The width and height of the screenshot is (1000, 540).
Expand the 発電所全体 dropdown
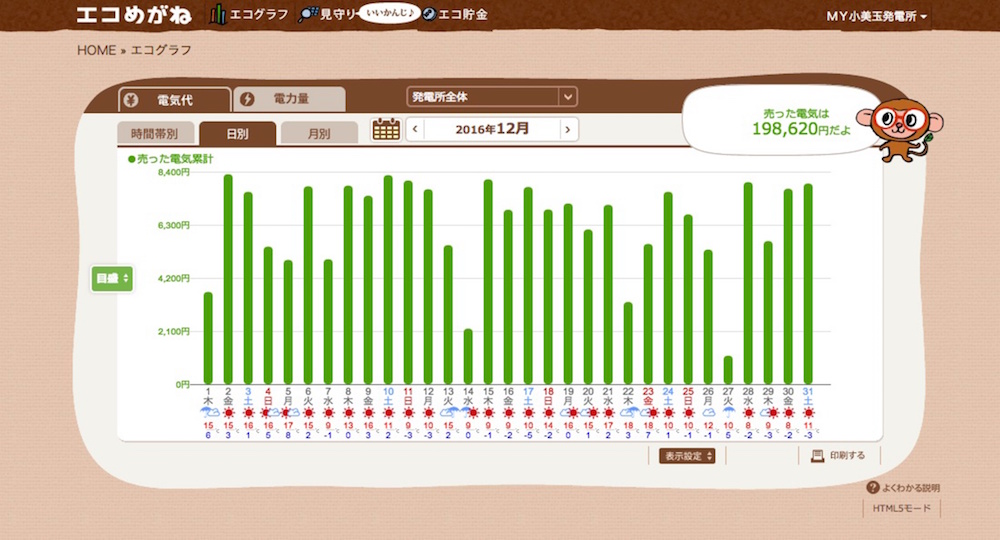[492, 97]
